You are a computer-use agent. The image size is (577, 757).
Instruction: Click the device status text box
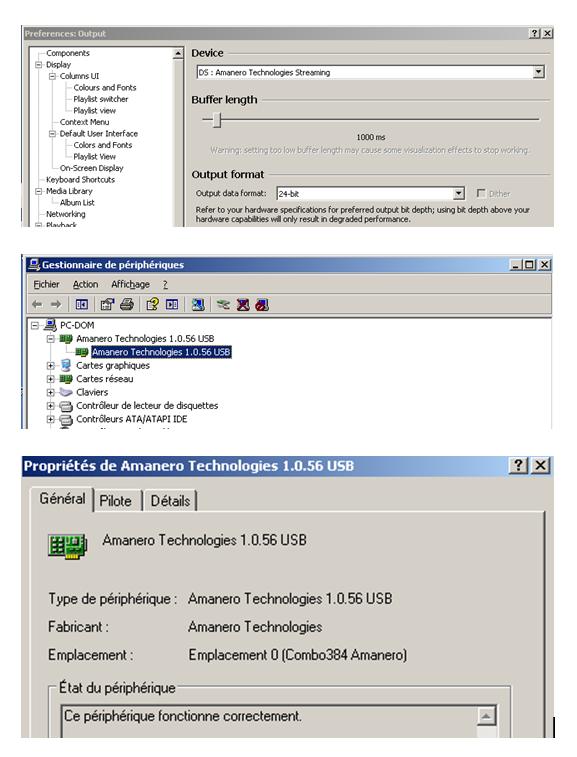point(270,721)
